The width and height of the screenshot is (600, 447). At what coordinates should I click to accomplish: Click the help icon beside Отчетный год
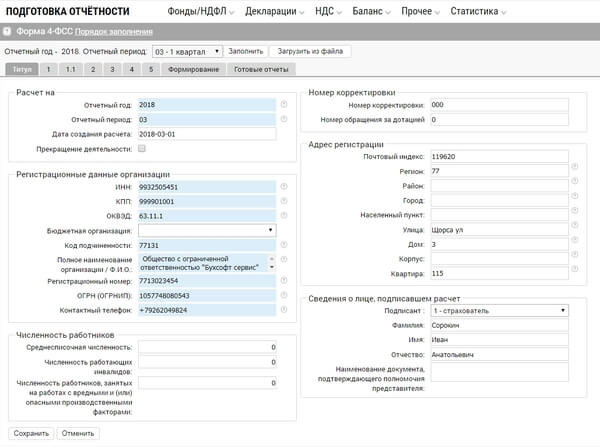pyautogui.click(x=285, y=102)
